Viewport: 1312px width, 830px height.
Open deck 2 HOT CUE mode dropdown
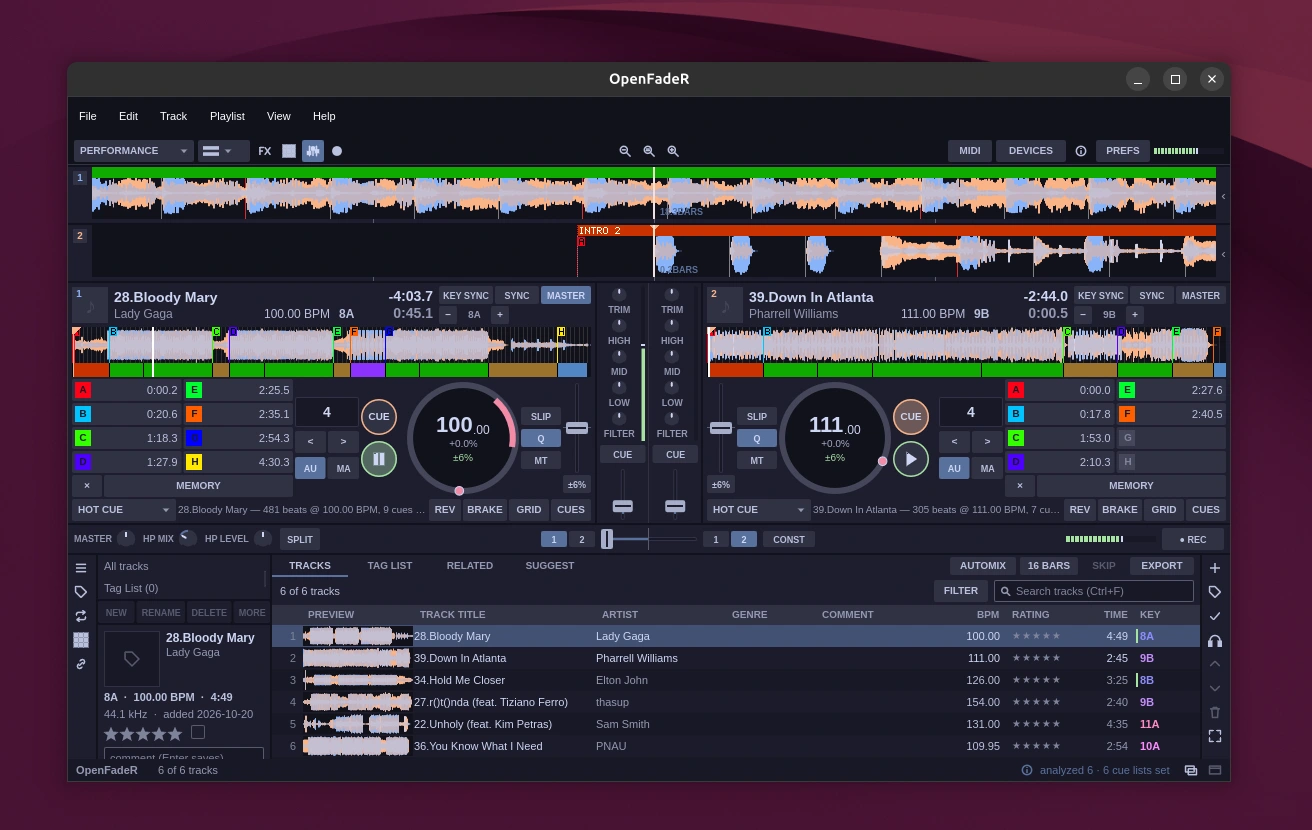[x=759, y=510]
